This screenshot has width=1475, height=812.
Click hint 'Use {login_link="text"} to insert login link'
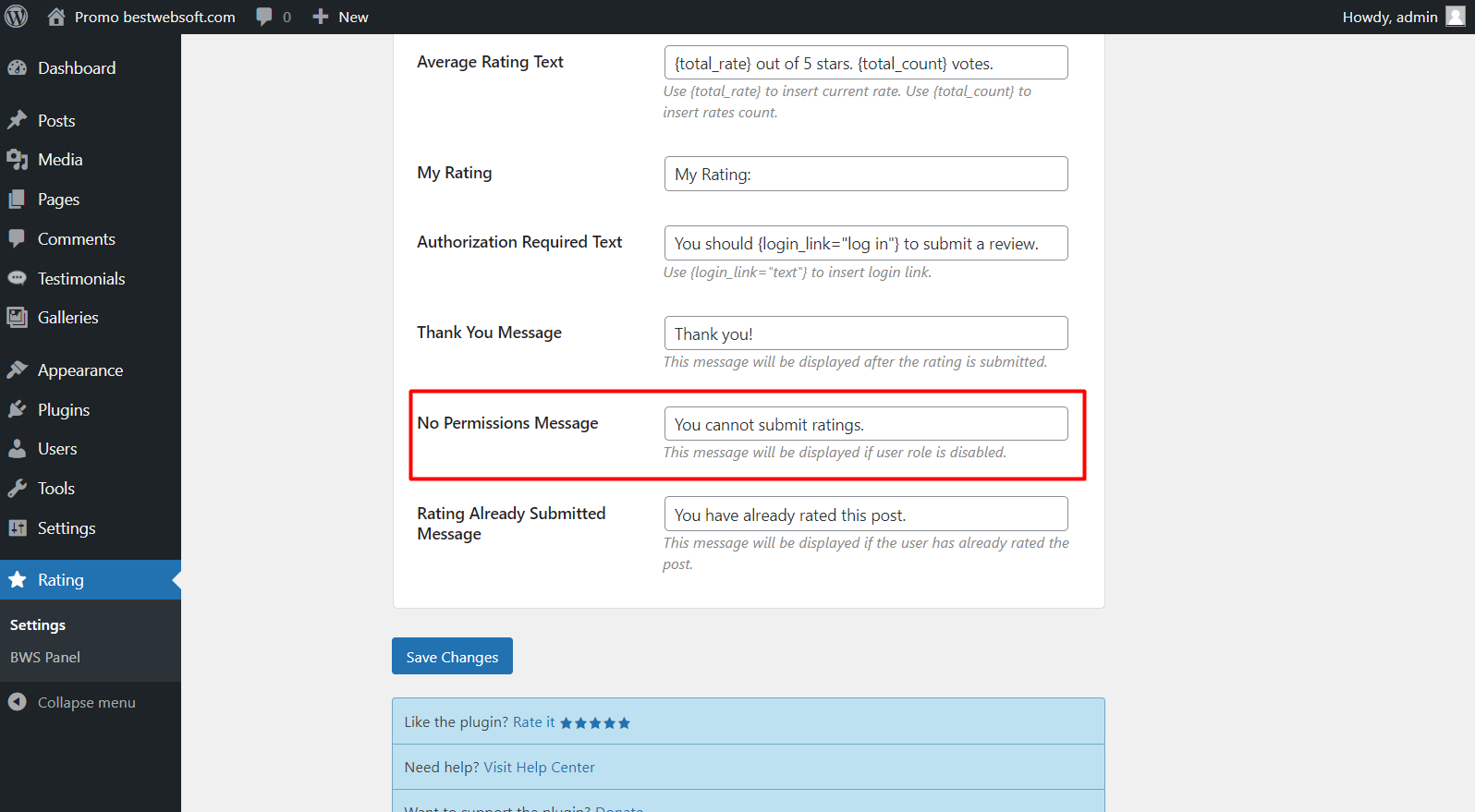point(798,273)
